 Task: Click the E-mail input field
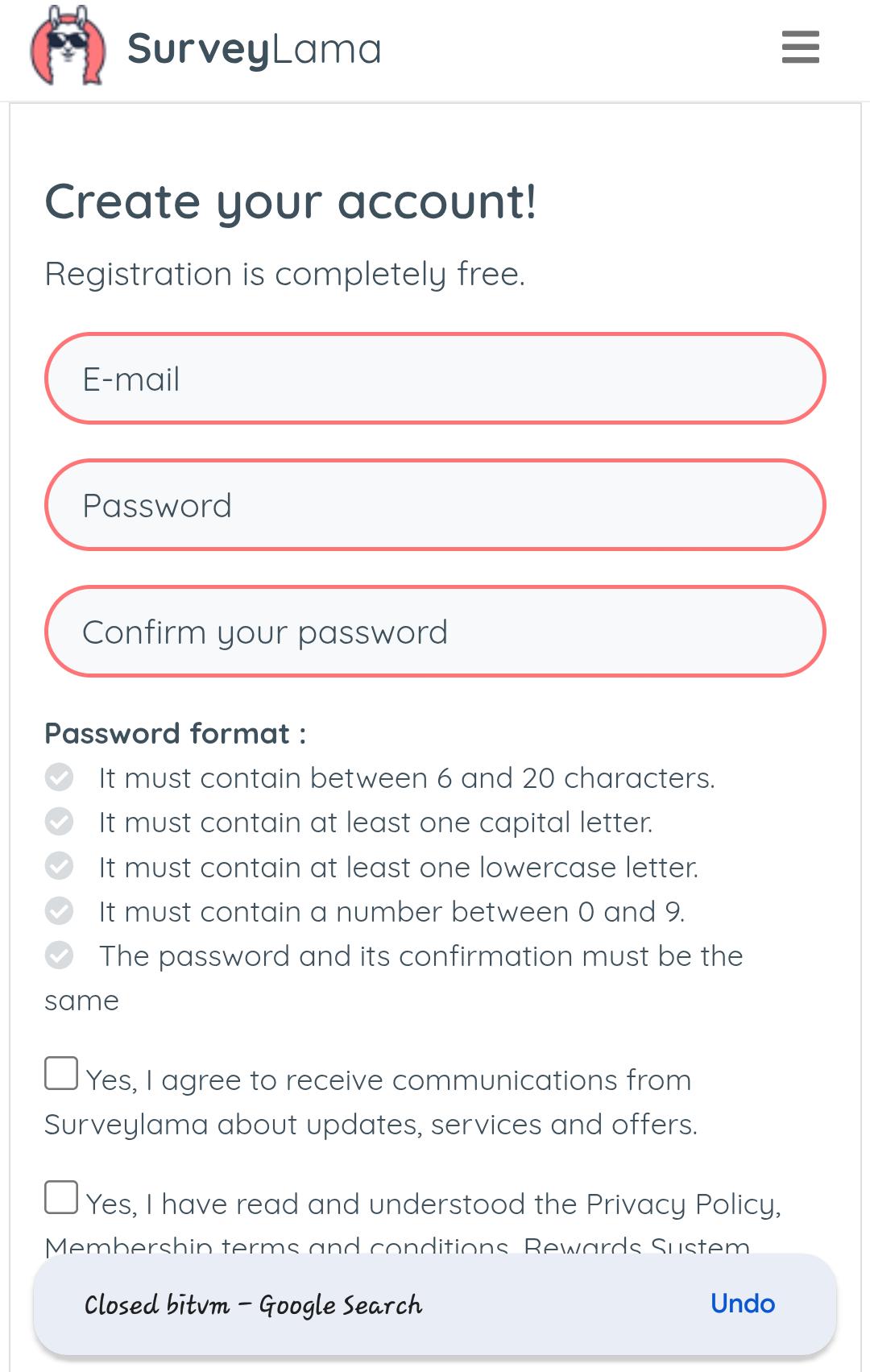435,378
